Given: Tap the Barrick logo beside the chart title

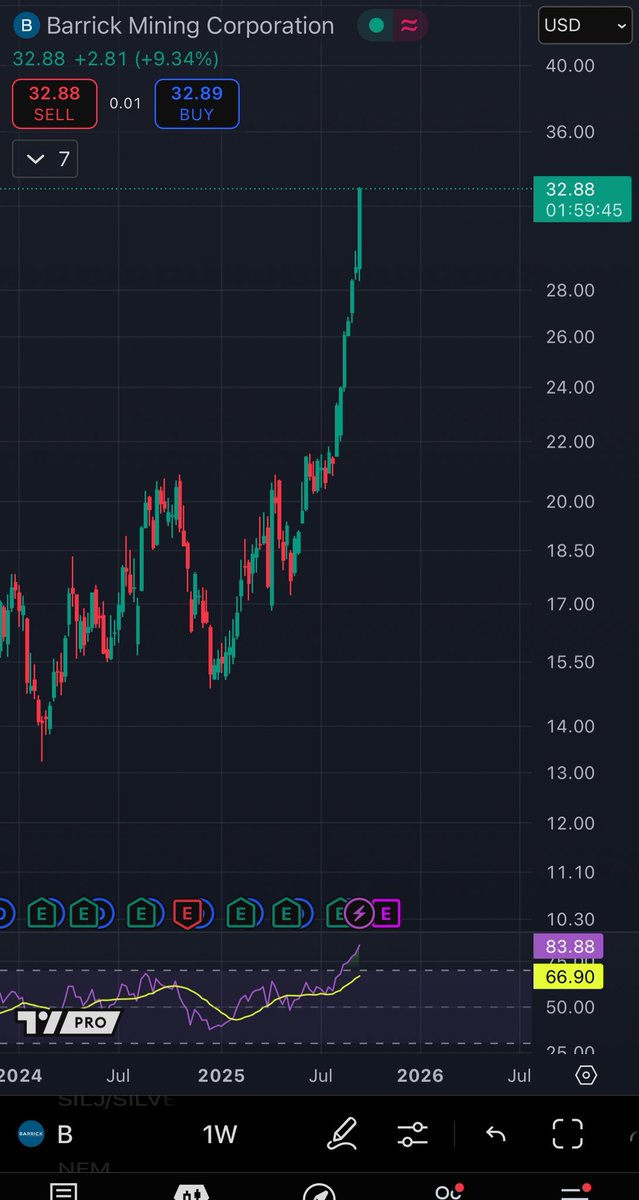Looking at the screenshot, I should [x=28, y=26].
